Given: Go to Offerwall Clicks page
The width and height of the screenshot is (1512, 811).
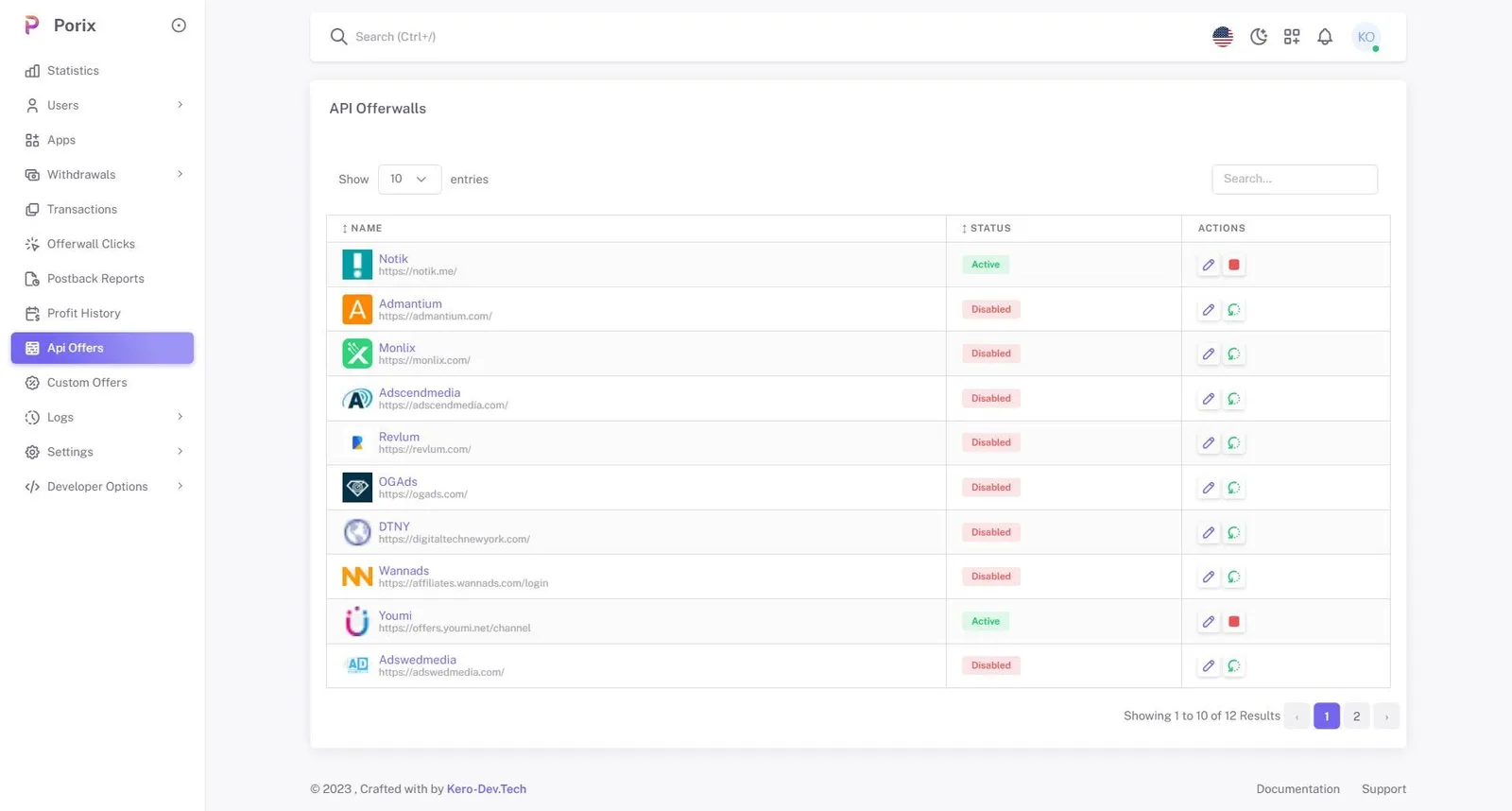Looking at the screenshot, I should pos(102,244).
